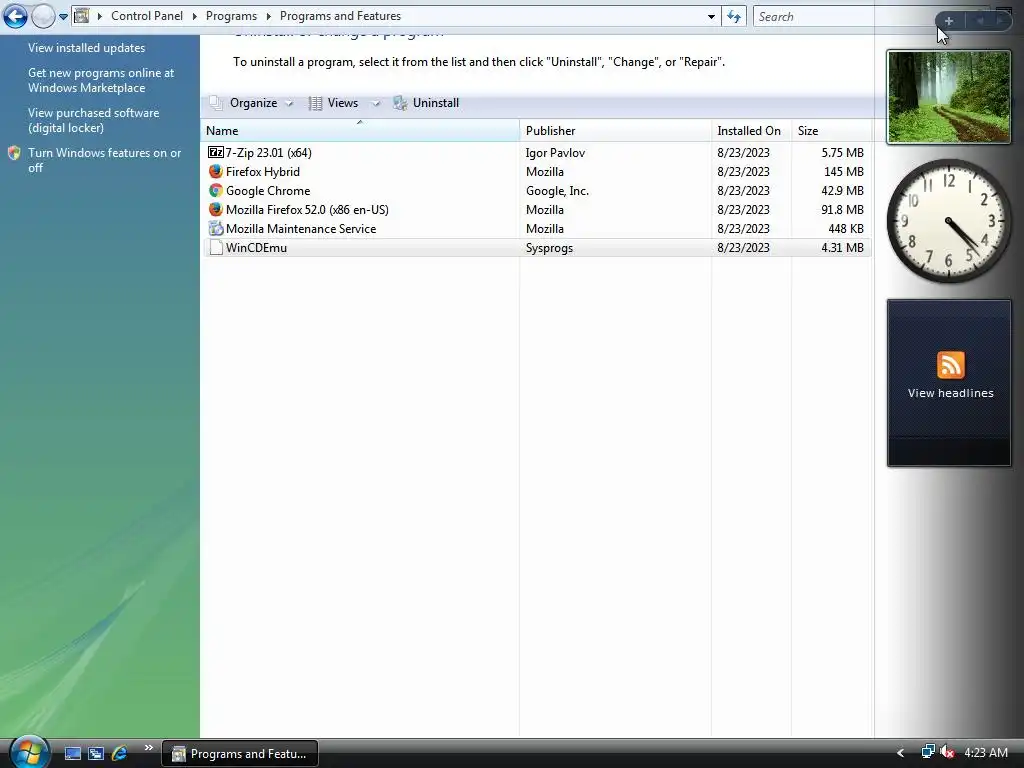This screenshot has height=768, width=1024.
Task: Select Control Panel in address breadcrumb
Action: [x=147, y=16]
